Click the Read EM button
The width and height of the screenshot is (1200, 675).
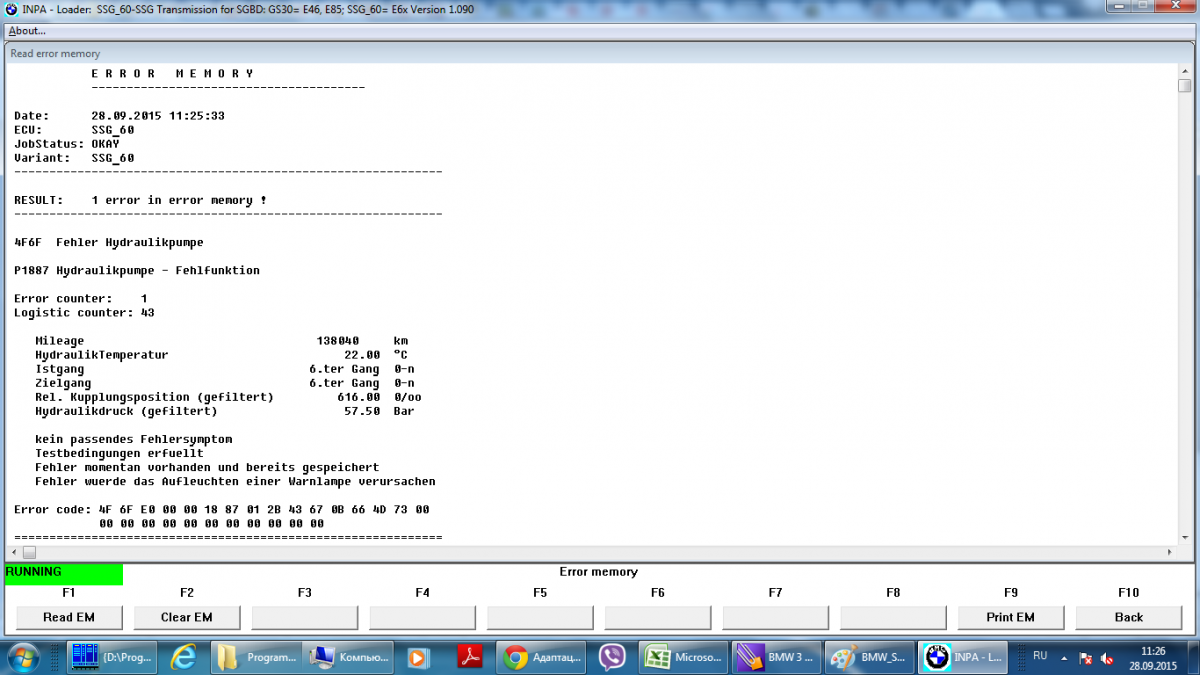(68, 617)
